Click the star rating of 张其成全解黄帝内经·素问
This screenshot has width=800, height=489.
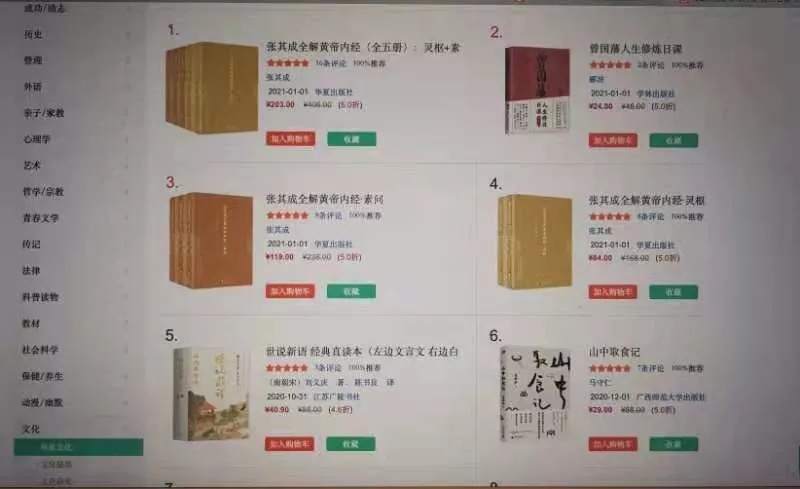pyautogui.click(x=287, y=215)
